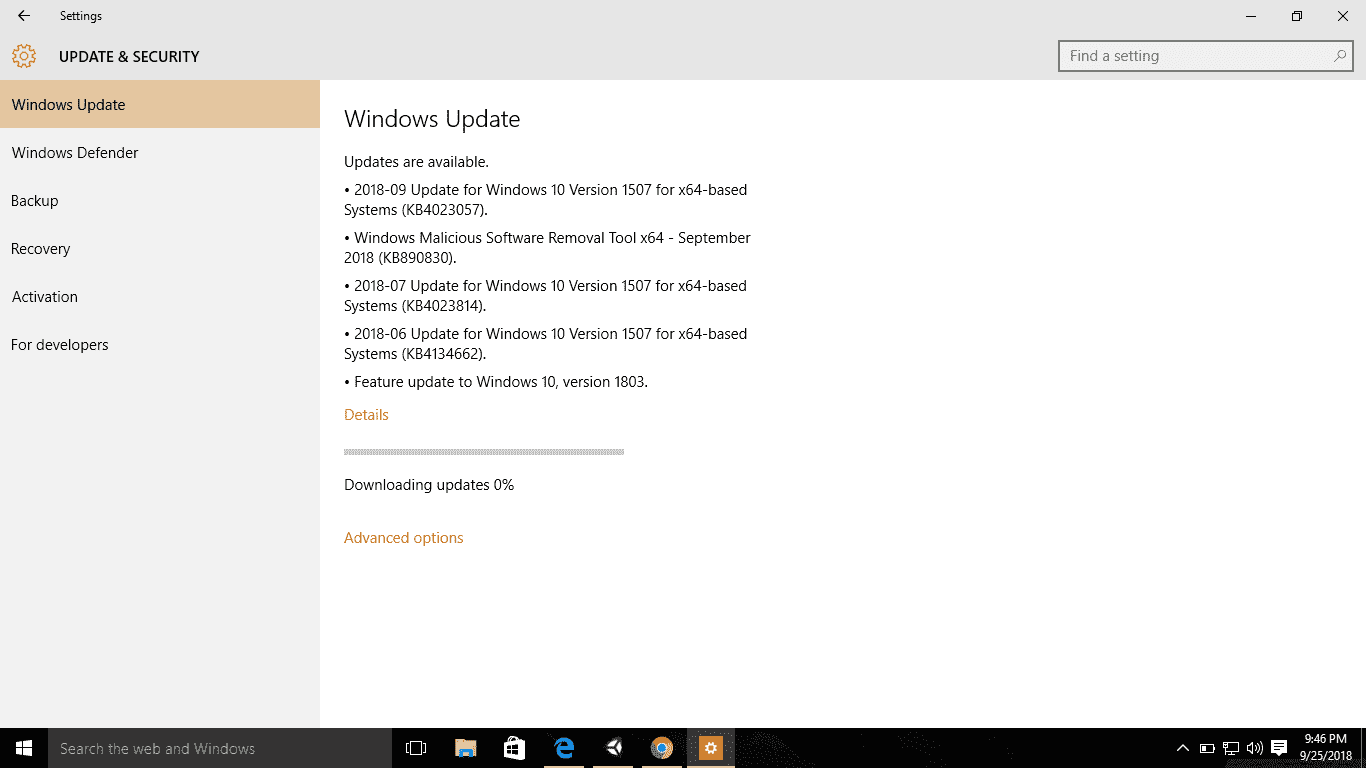The image size is (1366, 768).
Task: Open the volume tray icon
Action: coord(1255,748)
